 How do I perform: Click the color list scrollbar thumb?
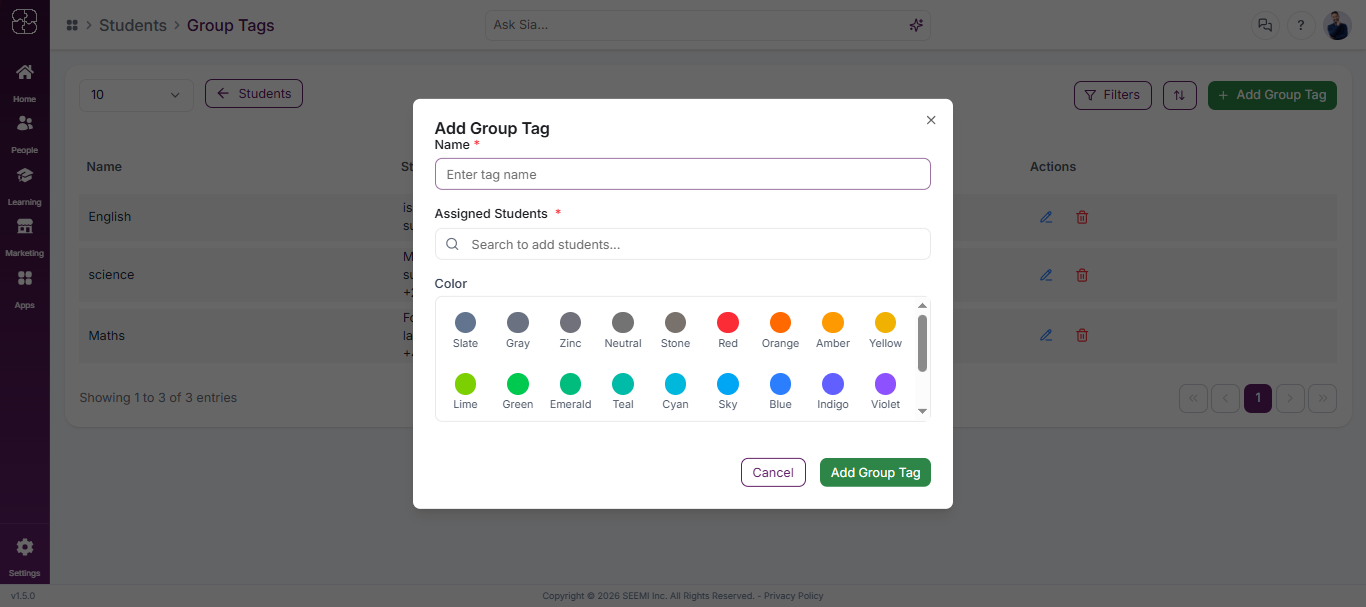(922, 343)
